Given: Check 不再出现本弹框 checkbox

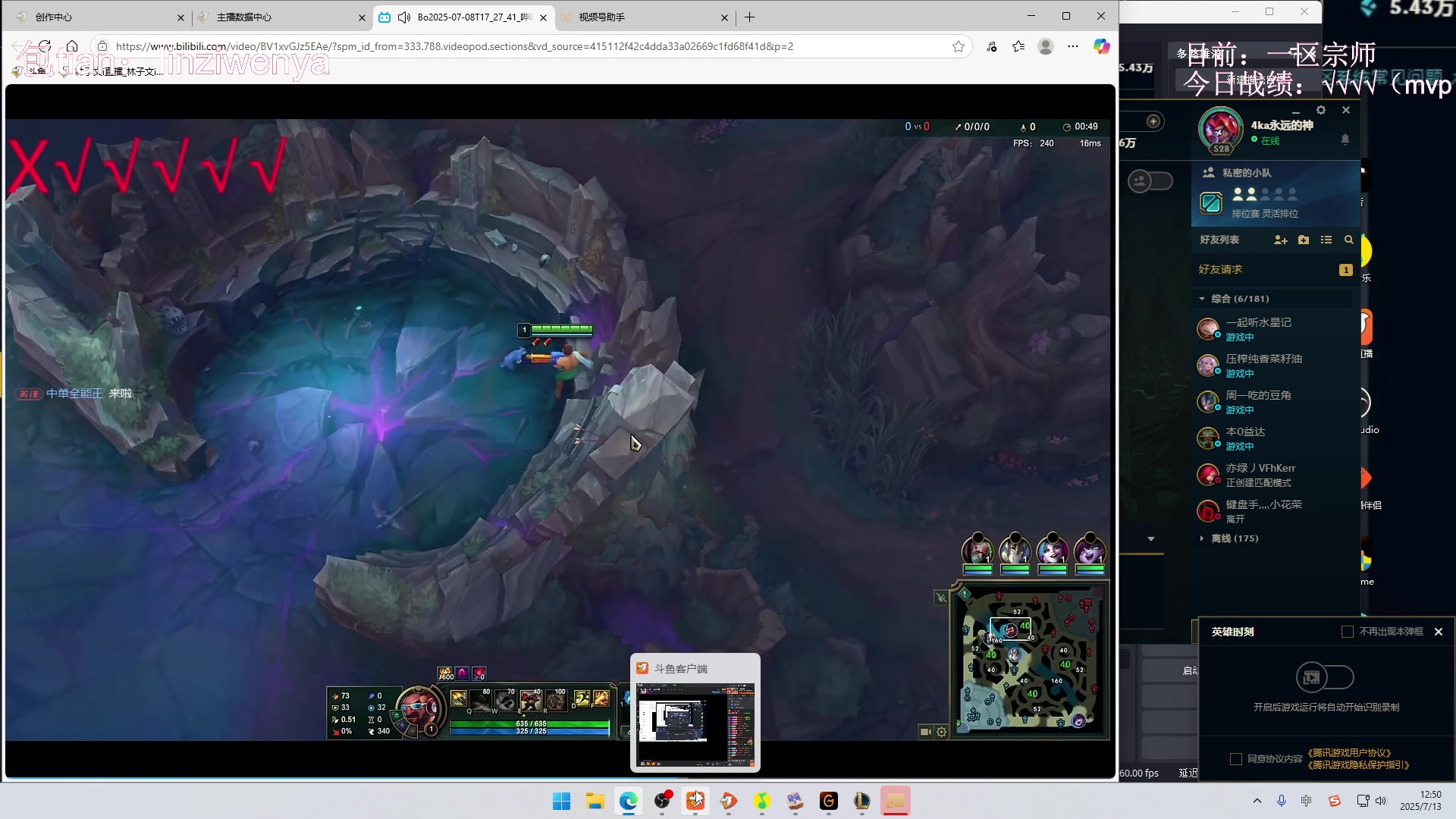Looking at the screenshot, I should pos(1348,632).
